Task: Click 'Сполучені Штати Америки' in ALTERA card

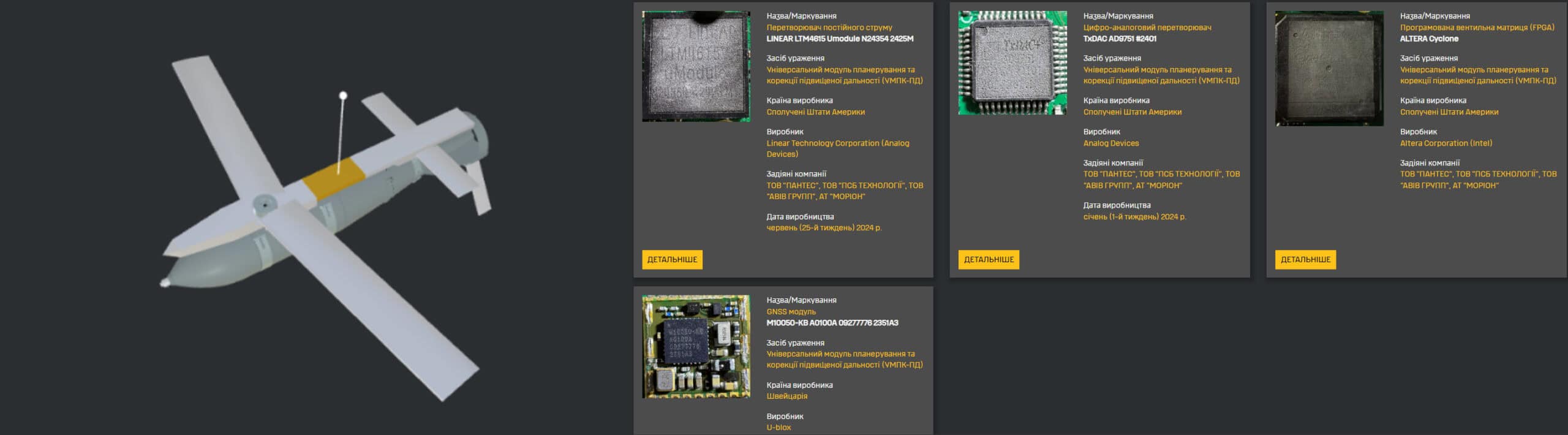Action: click(x=1449, y=112)
